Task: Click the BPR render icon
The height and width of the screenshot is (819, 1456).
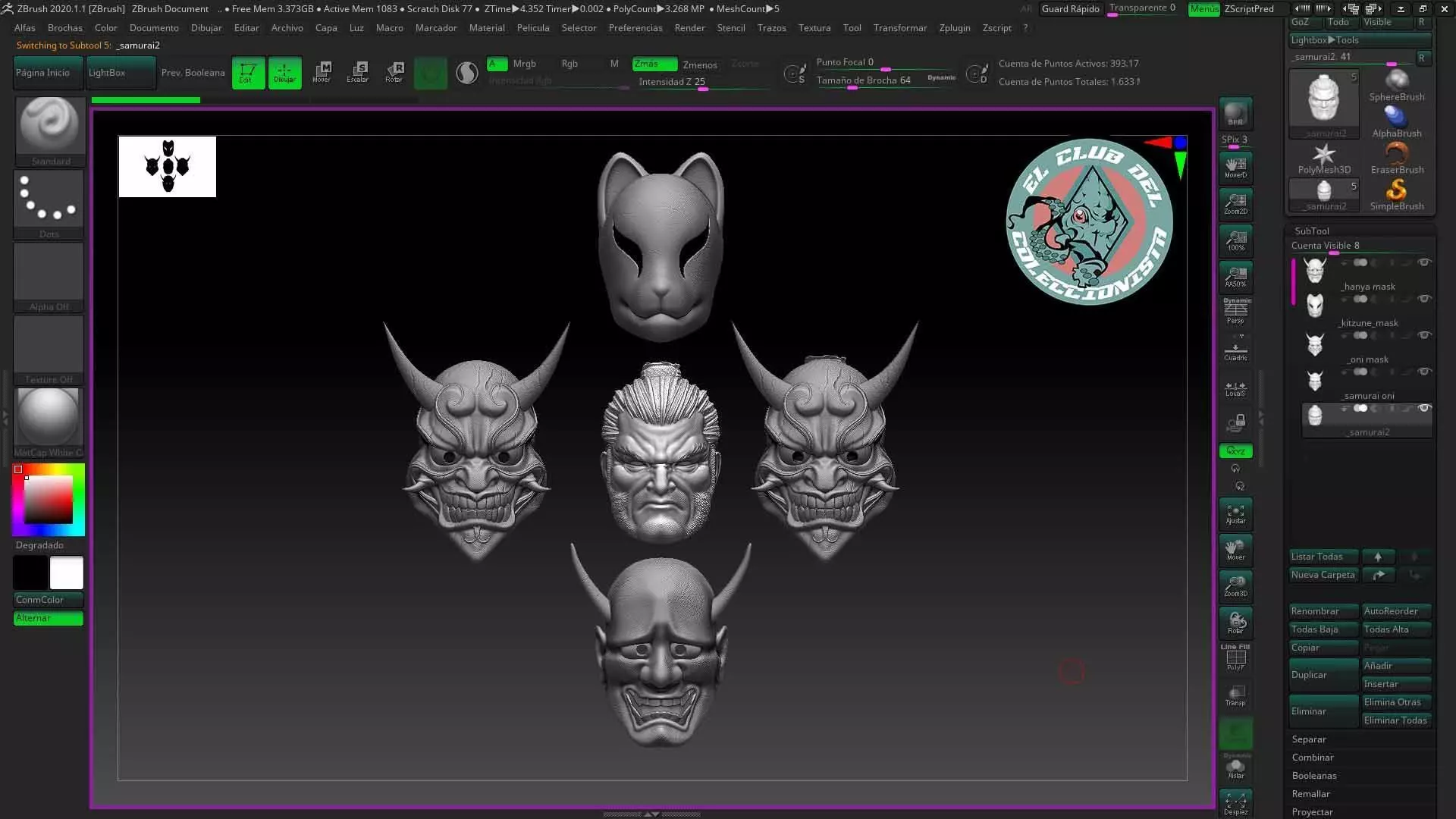Action: pos(1235,114)
